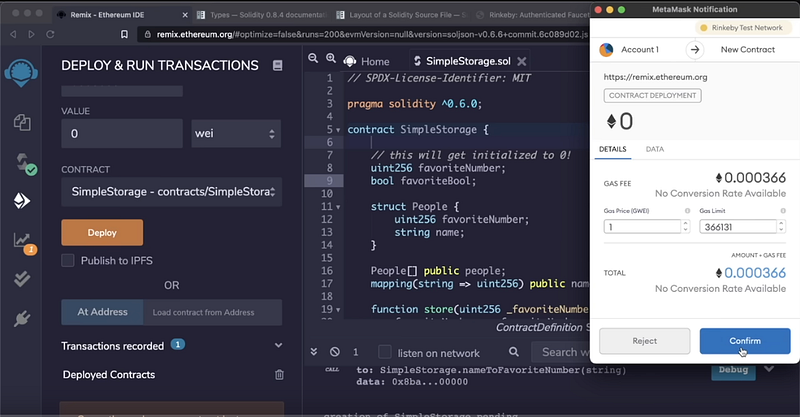Fold contract SimpleStorage at line 5 arrow
Screen dimensions: 800x417
338,130
